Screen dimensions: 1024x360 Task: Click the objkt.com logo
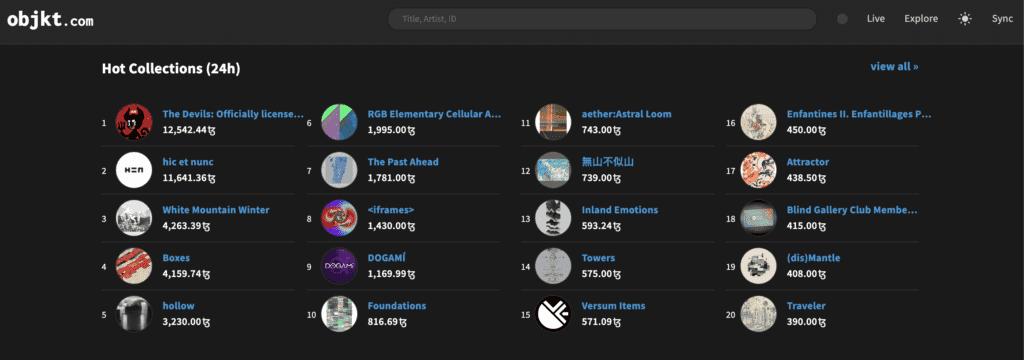tap(50, 20)
